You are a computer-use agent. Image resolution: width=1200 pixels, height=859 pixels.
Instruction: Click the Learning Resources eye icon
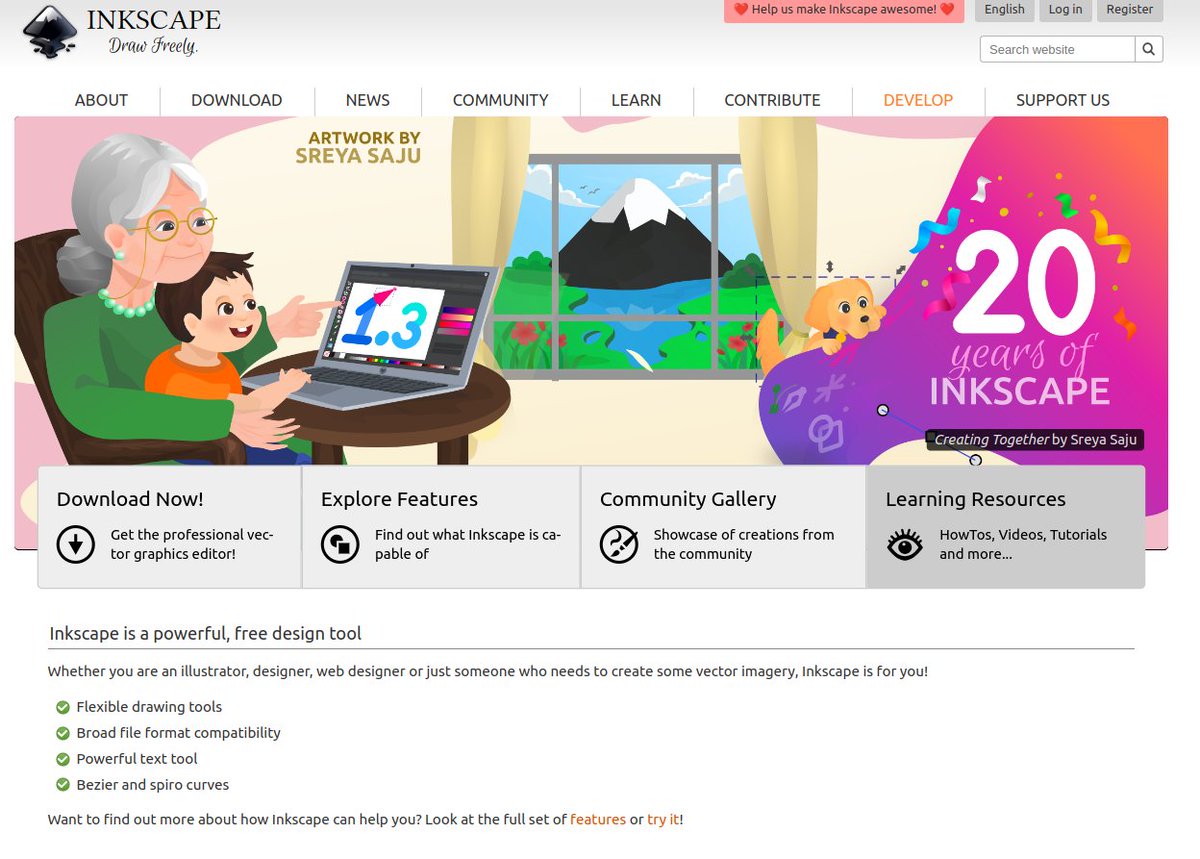[905, 545]
